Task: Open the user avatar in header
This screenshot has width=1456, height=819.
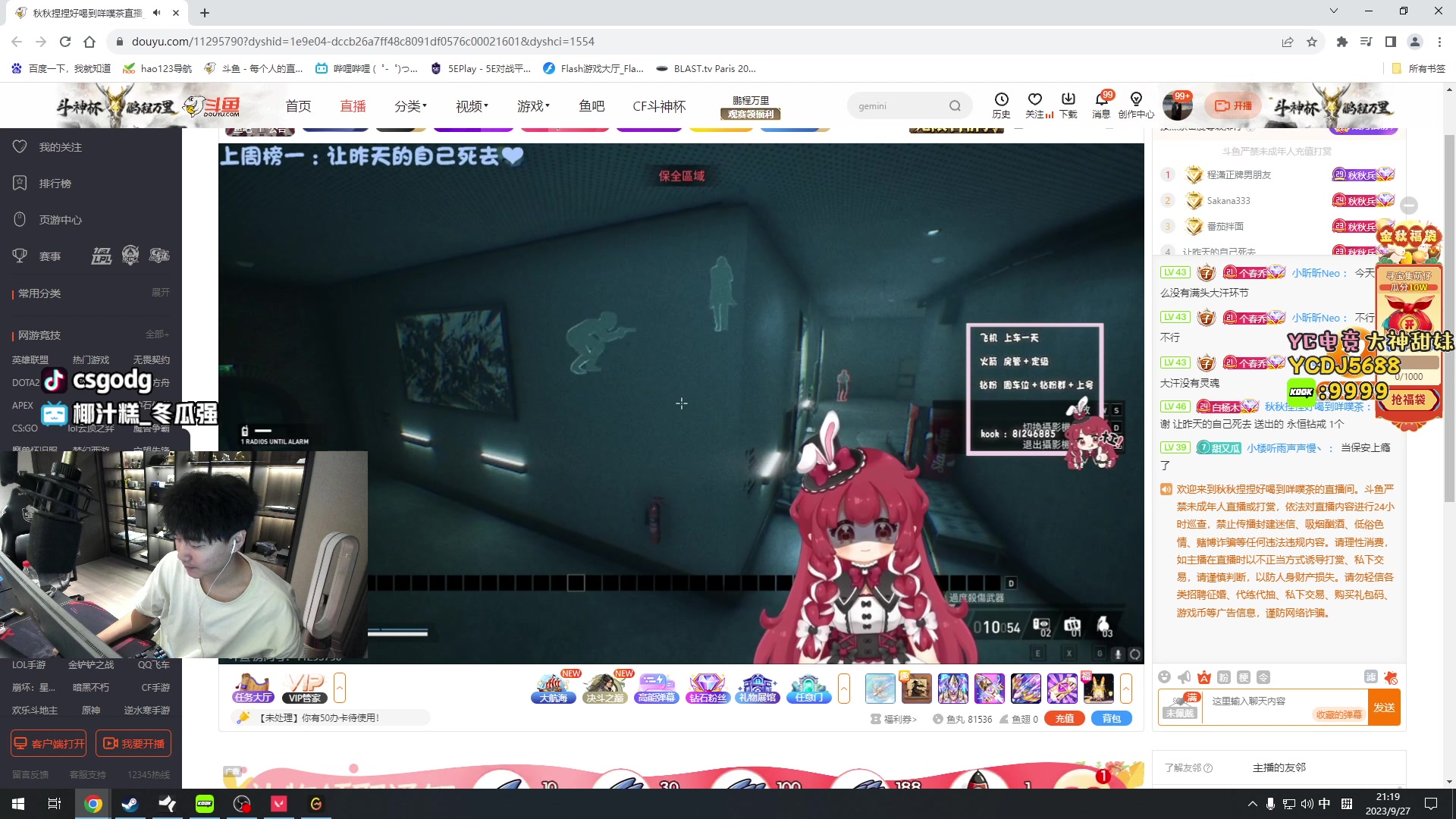Action: [x=1178, y=106]
